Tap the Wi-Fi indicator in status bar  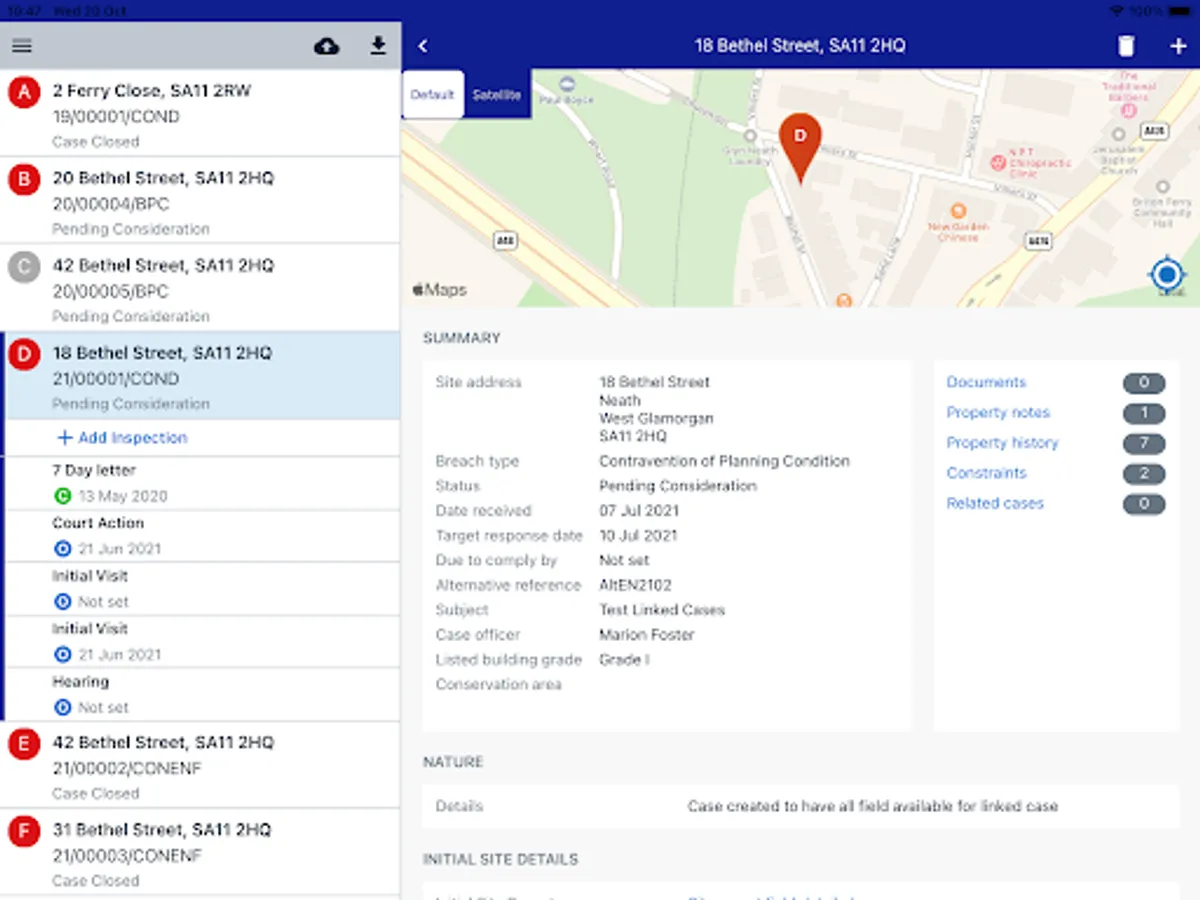1116,9
